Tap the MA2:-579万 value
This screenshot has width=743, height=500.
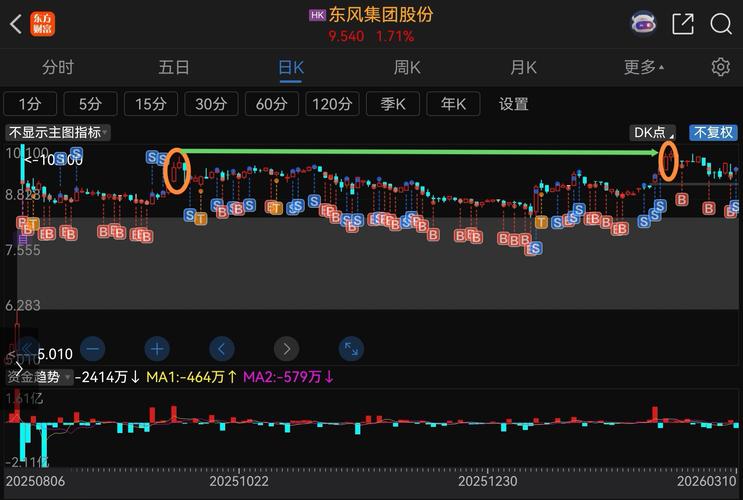289,377
